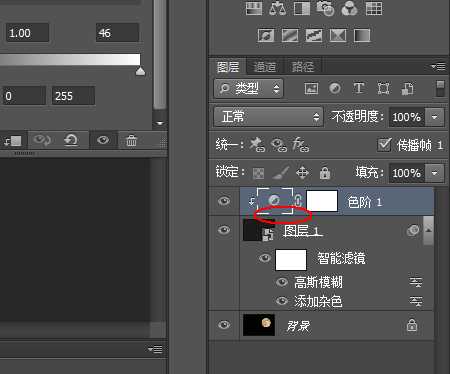This screenshot has width=450, height=374.
Task: Switch to the 图层 tab
Action: [228, 67]
